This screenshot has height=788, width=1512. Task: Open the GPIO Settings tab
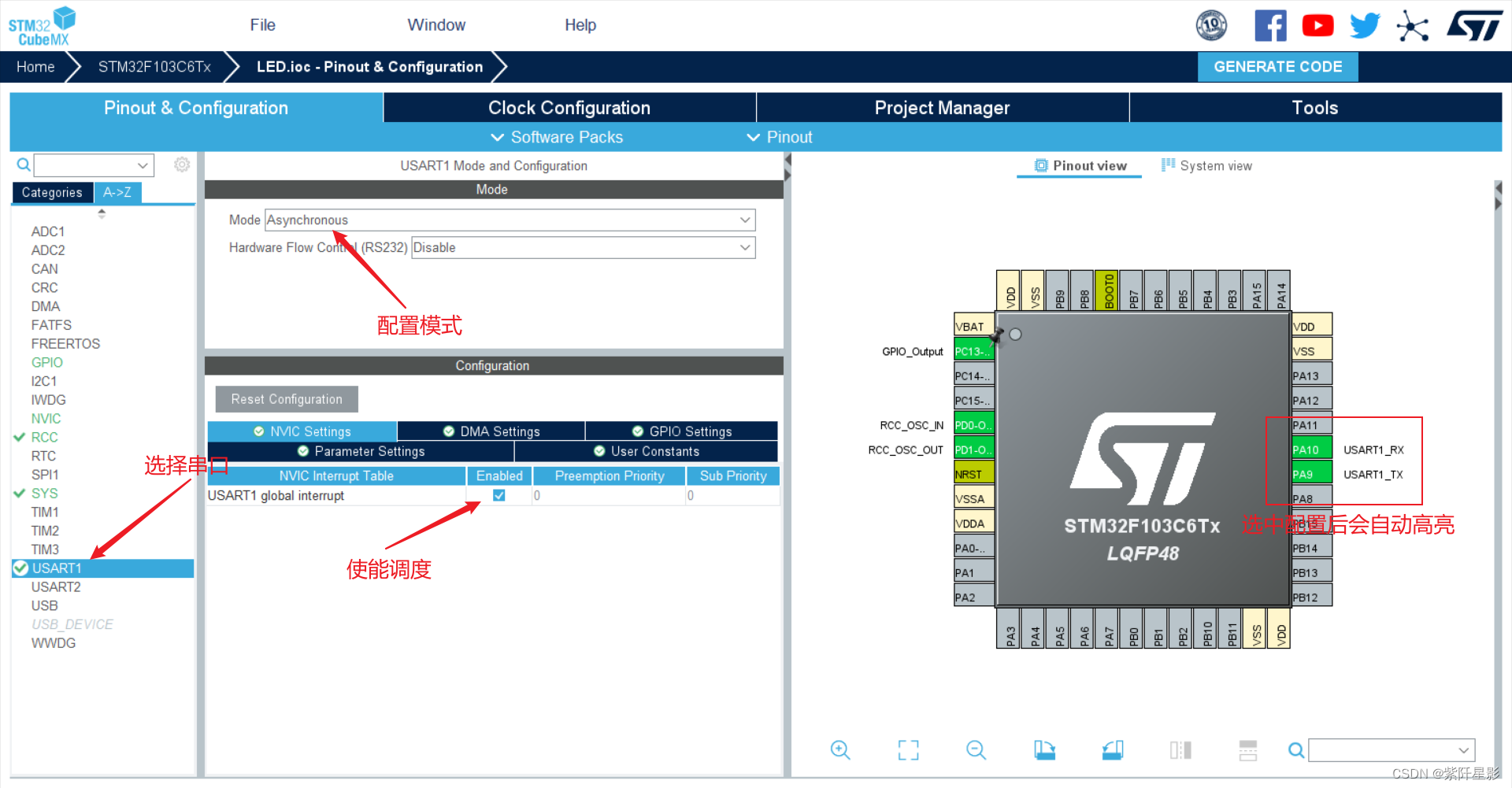(682, 431)
